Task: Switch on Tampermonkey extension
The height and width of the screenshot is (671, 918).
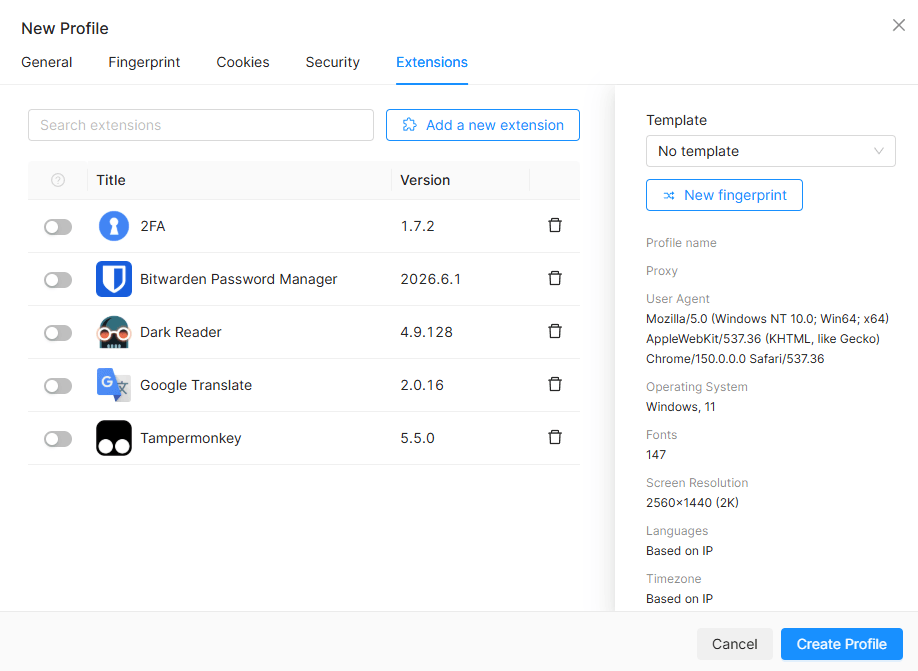Action: 58,439
